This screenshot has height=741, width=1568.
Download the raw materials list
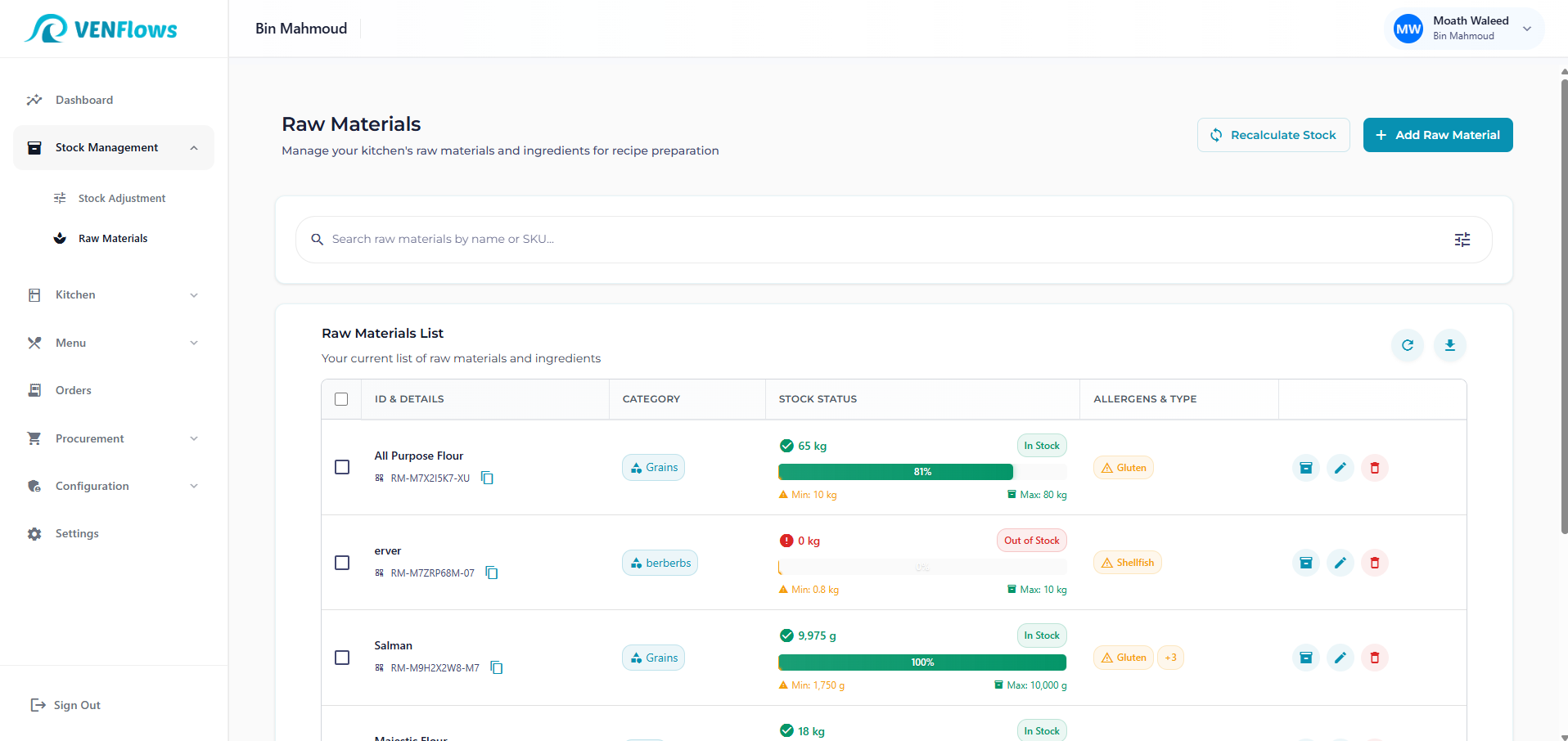tap(1449, 345)
